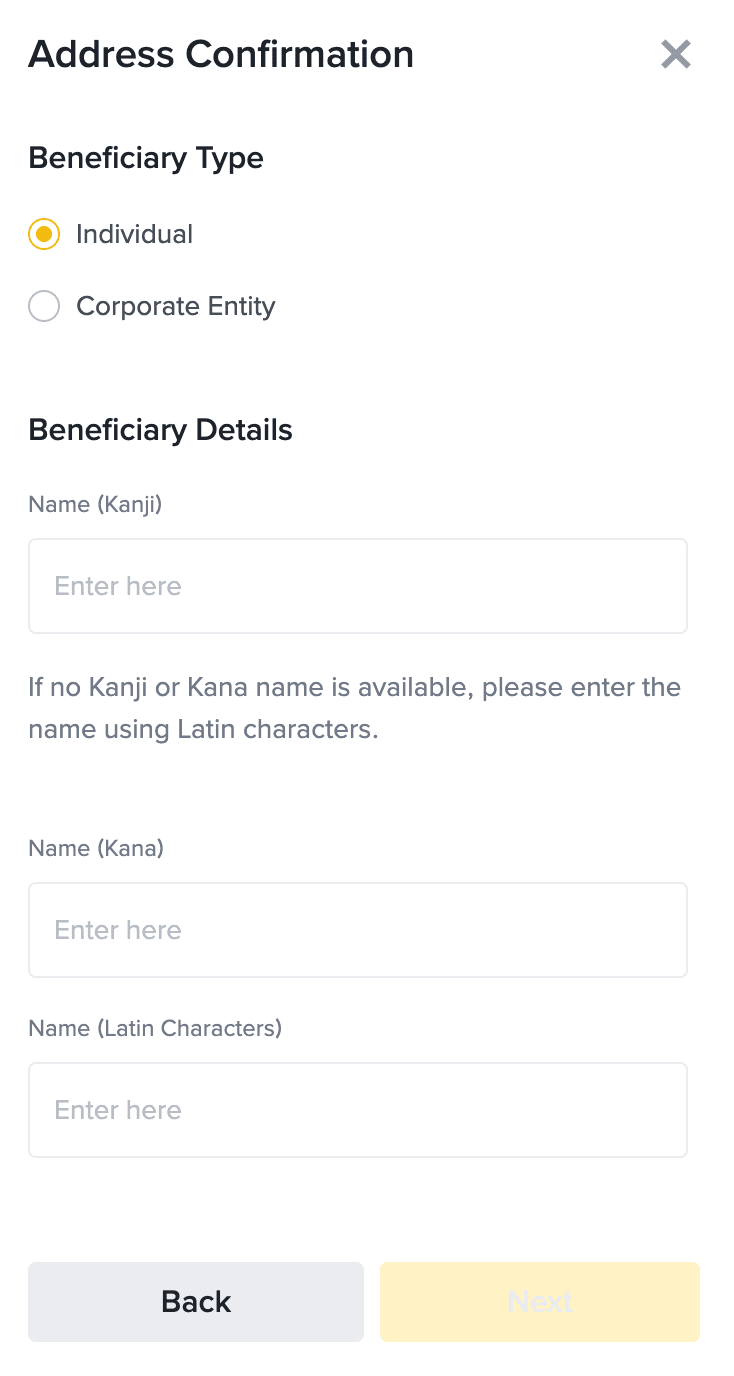Click "Enter here" placeholder under Latin Characters
Image resolution: width=734 pixels, height=1376 pixels.
pos(118,1110)
